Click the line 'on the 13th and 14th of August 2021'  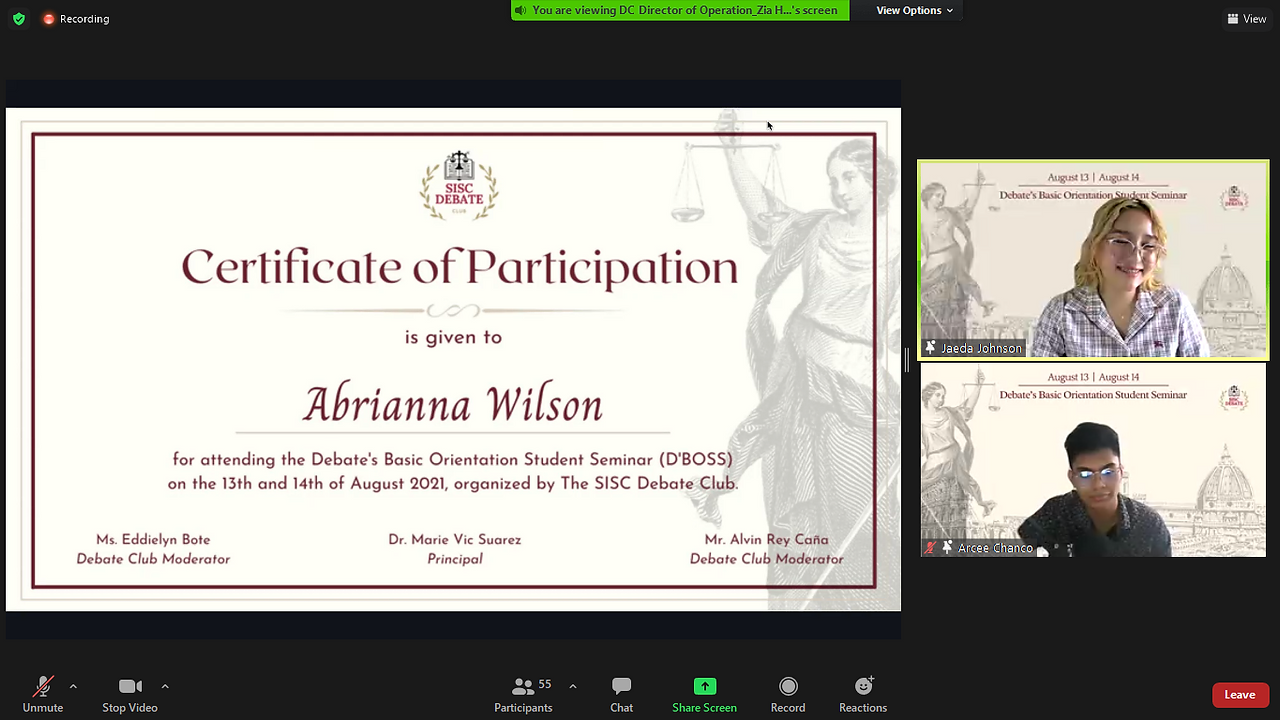[453, 484]
